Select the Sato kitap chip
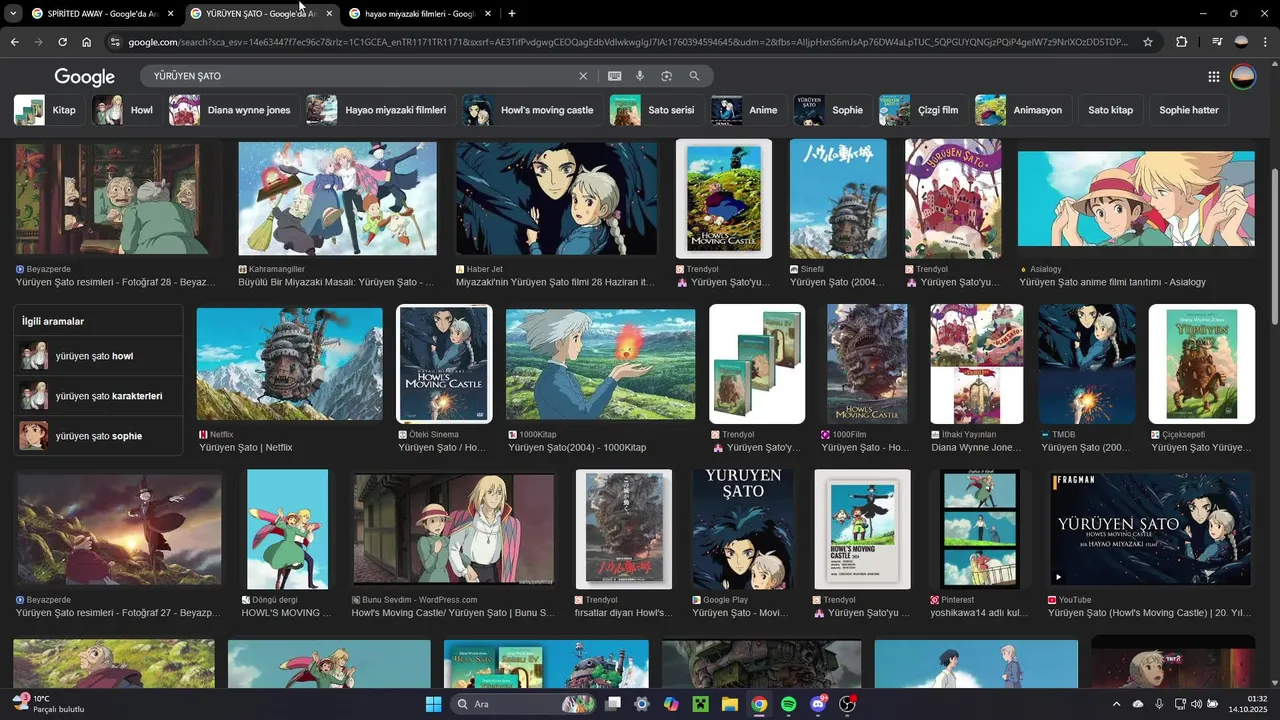This screenshot has width=1280, height=720. (1110, 110)
